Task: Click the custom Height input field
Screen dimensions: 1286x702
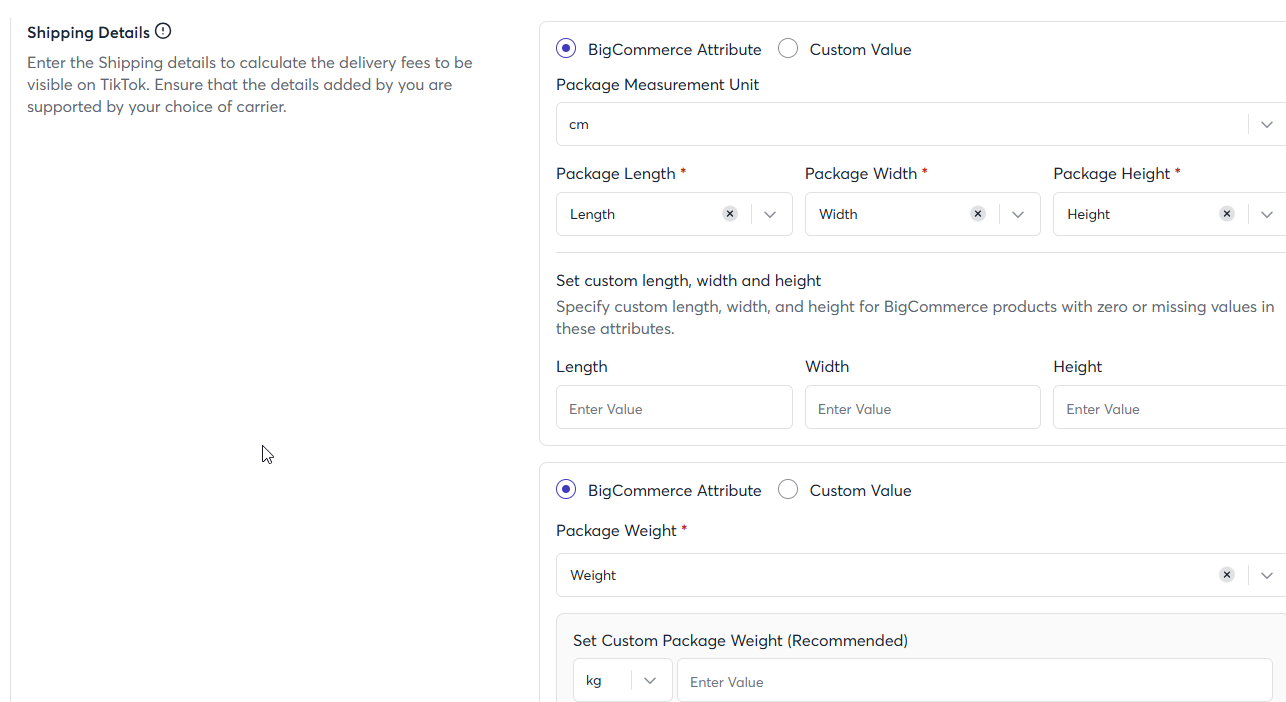Action: pos(1168,408)
